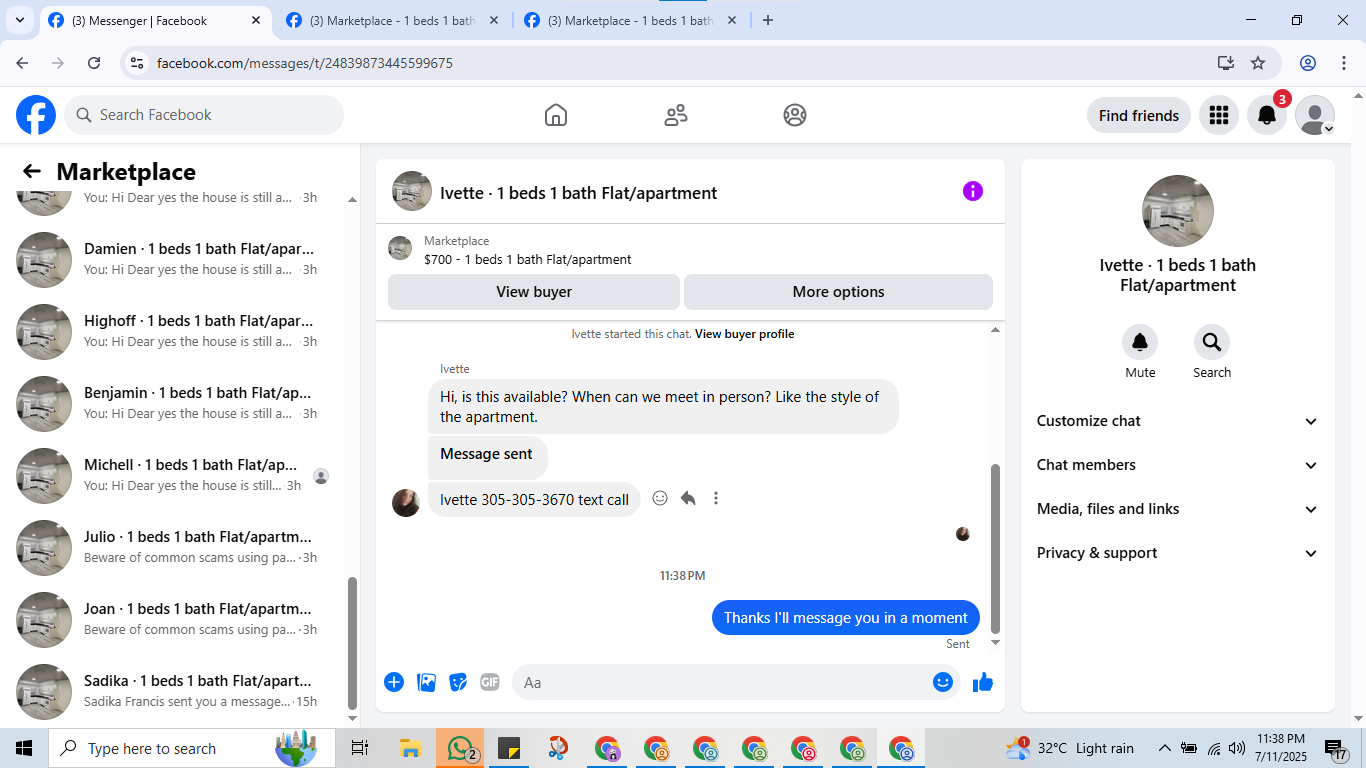Open conversation information purple icon
The image size is (1366, 768).
(x=973, y=191)
